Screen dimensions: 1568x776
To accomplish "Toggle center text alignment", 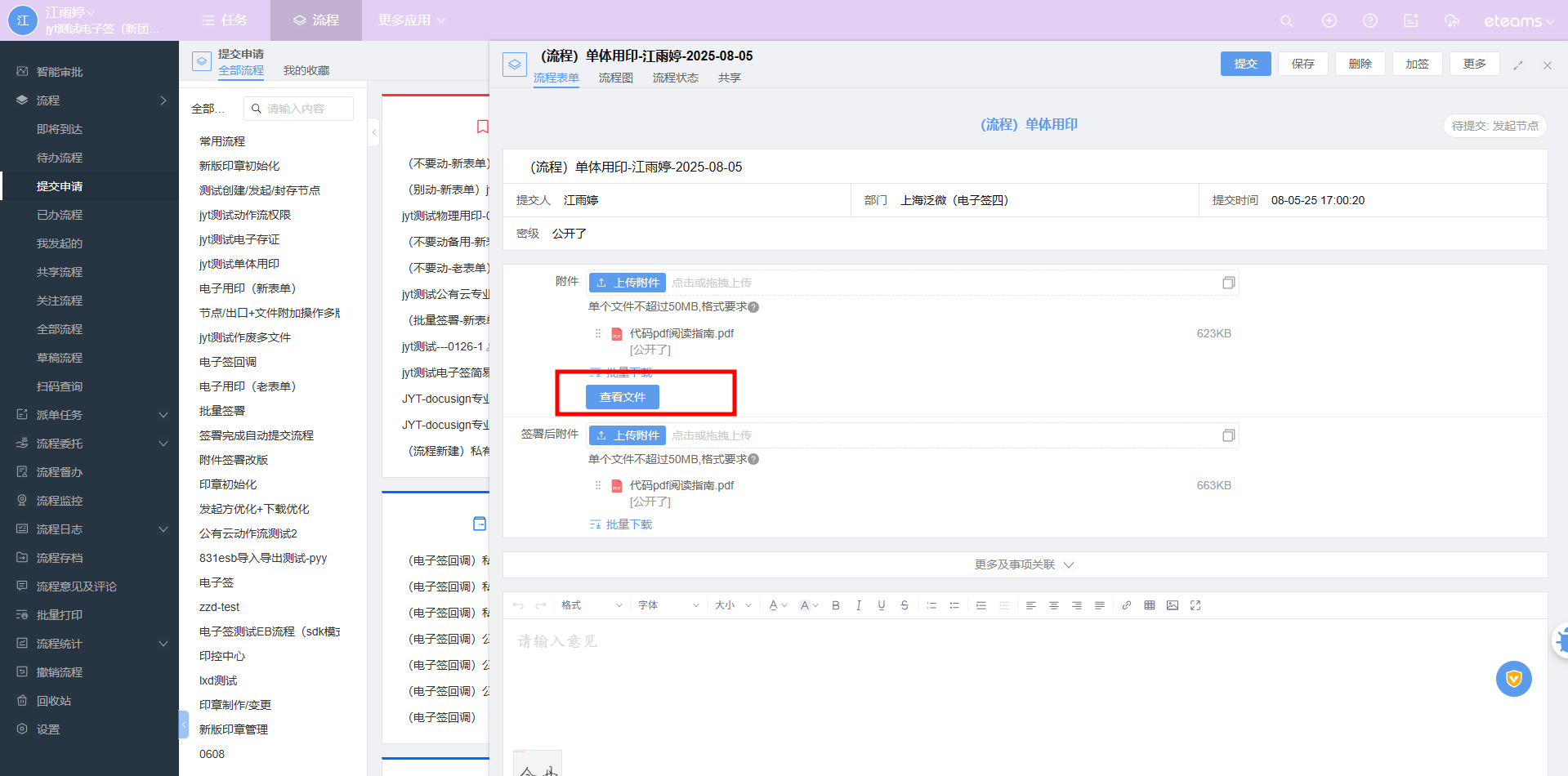I will click(x=1054, y=605).
